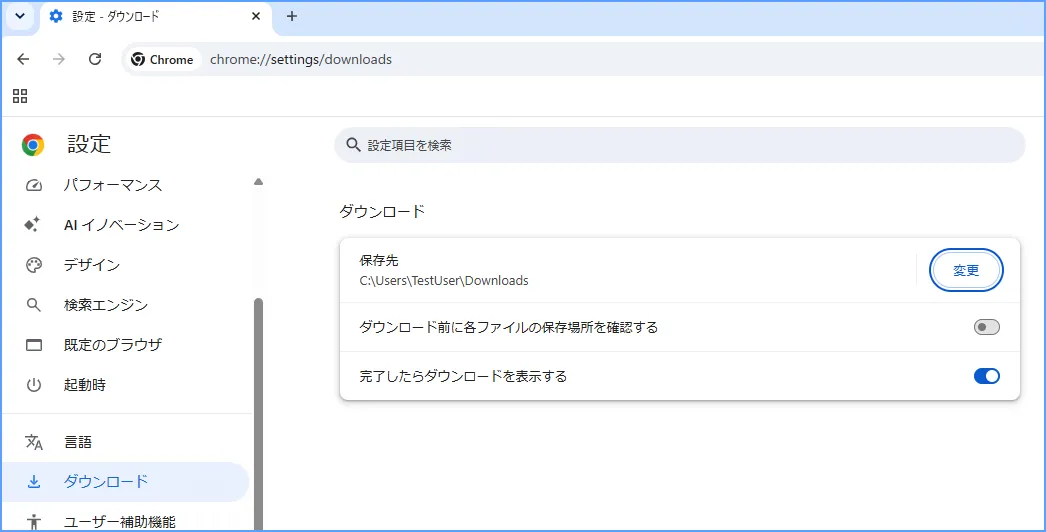Click the パフォーマンス gauge icon
1046x532 pixels.
click(33, 185)
